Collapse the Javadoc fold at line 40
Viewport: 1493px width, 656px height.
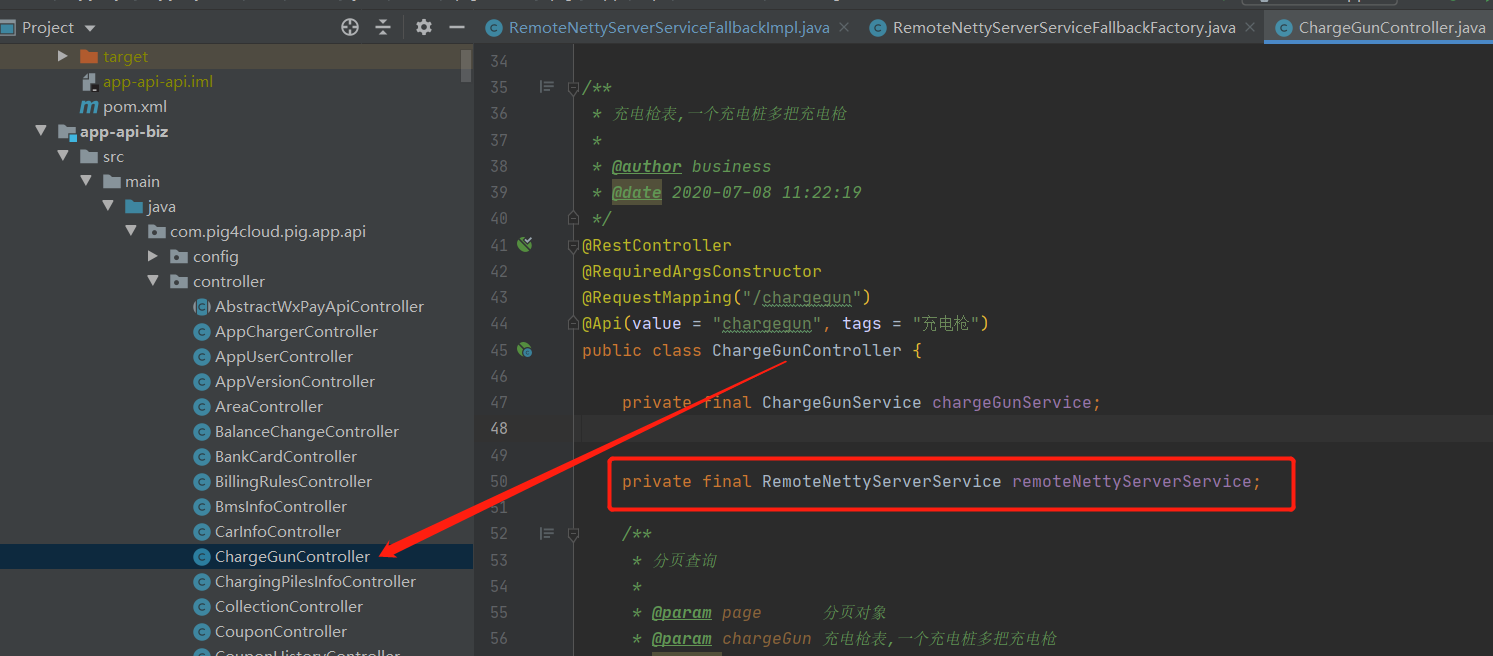(572, 217)
